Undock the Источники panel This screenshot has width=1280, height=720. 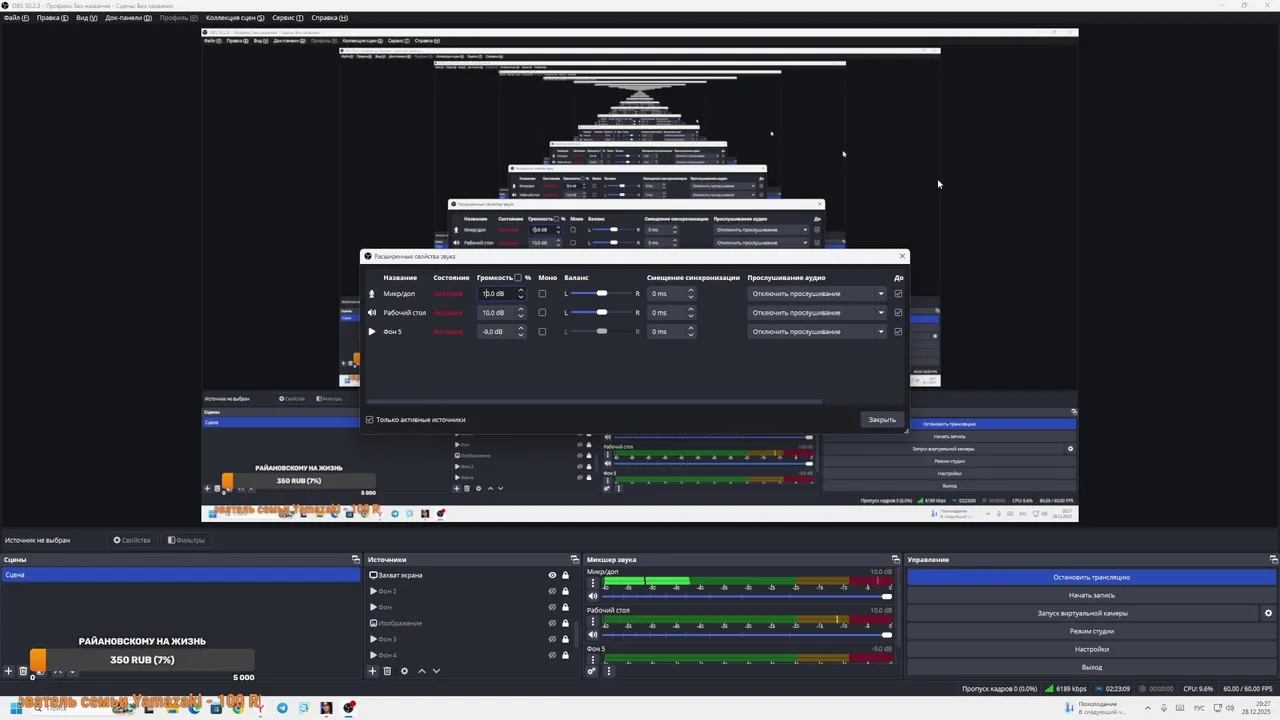point(574,559)
